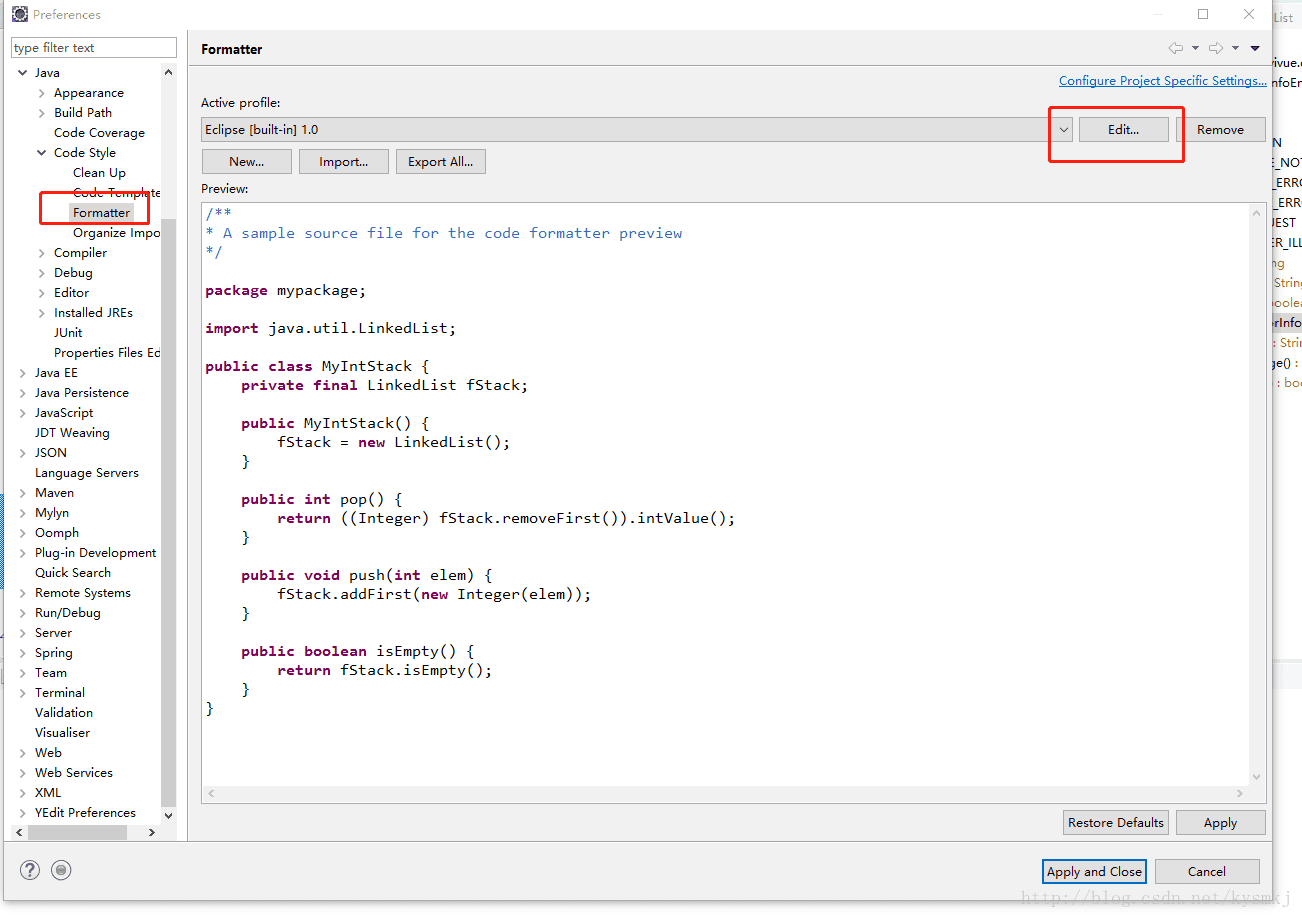Select Validation in the tree
The width and height of the screenshot is (1302, 918).
click(x=64, y=713)
